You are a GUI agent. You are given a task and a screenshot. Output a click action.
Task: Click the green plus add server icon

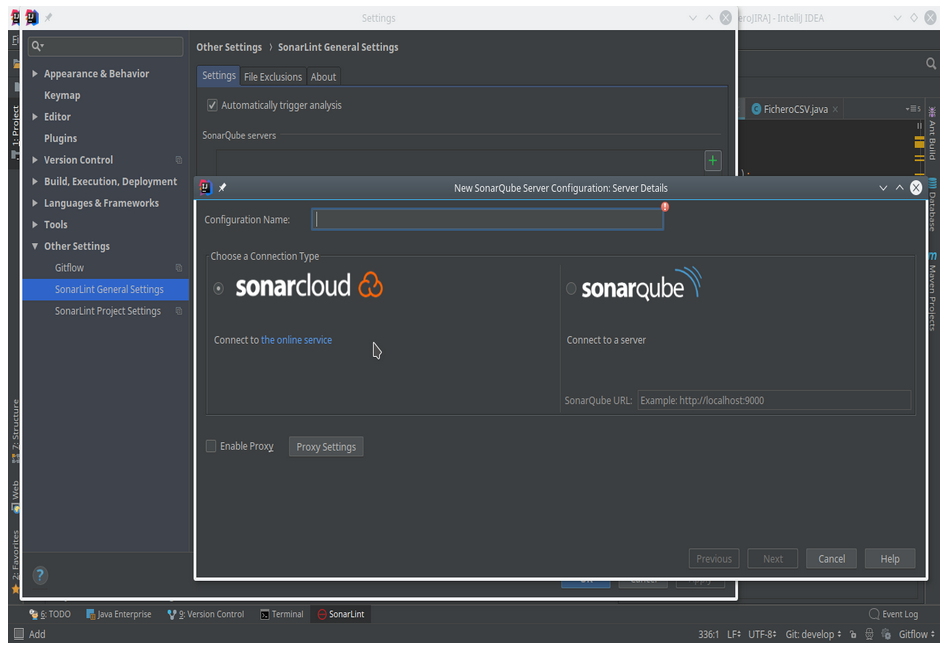713,161
